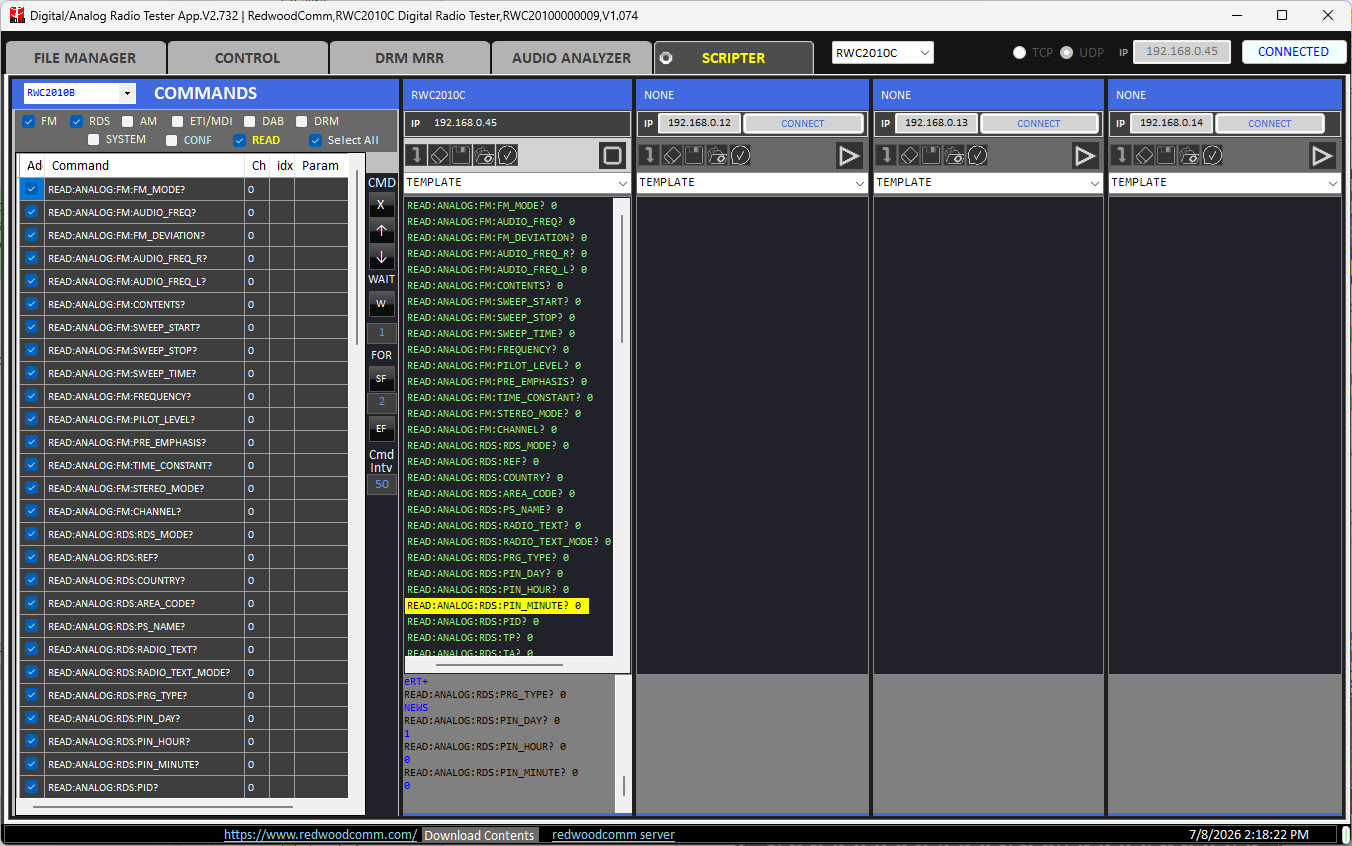Click the save disk icon in the 192.168.0.13 panel
Viewport: 1352px width, 846px height.
coord(931,155)
